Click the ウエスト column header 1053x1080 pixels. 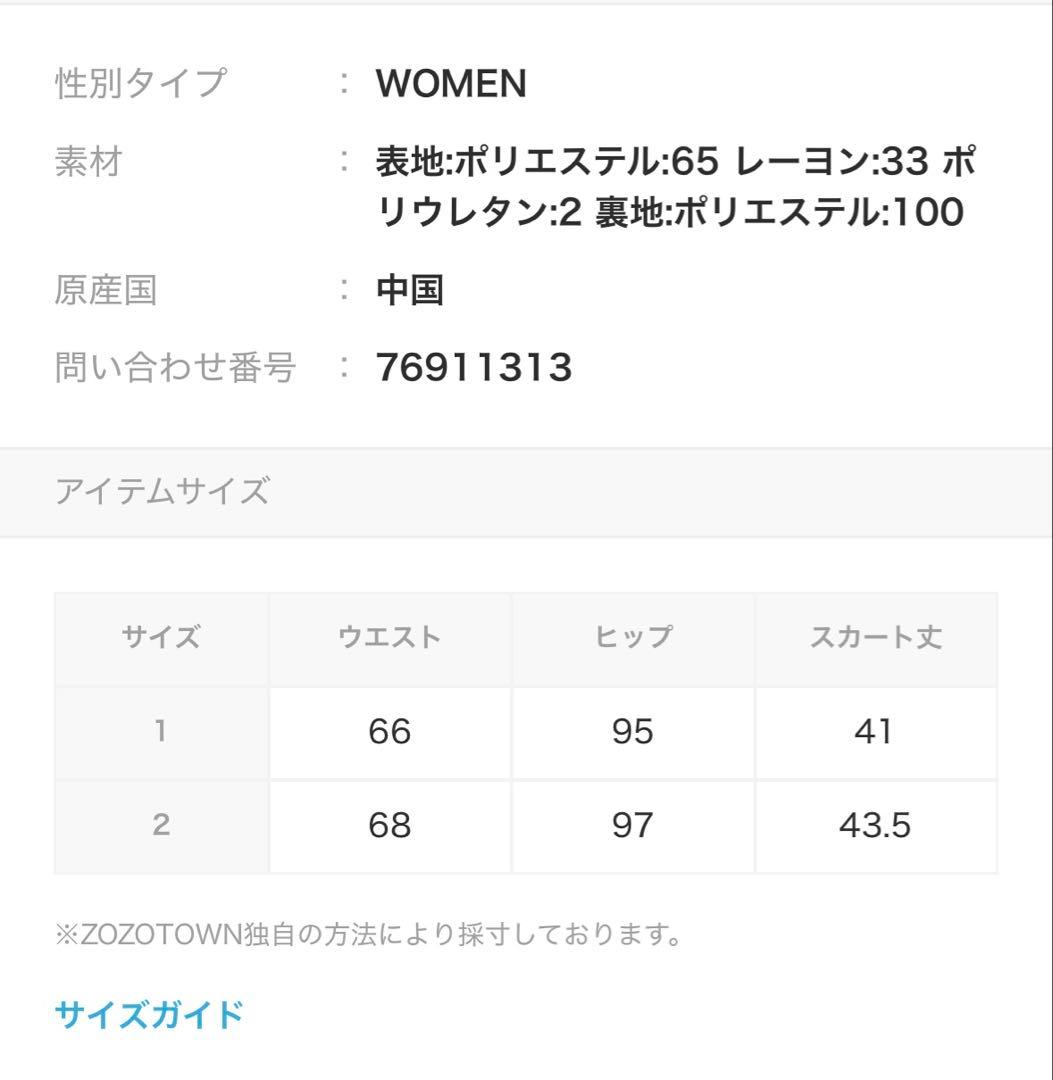[x=389, y=638]
